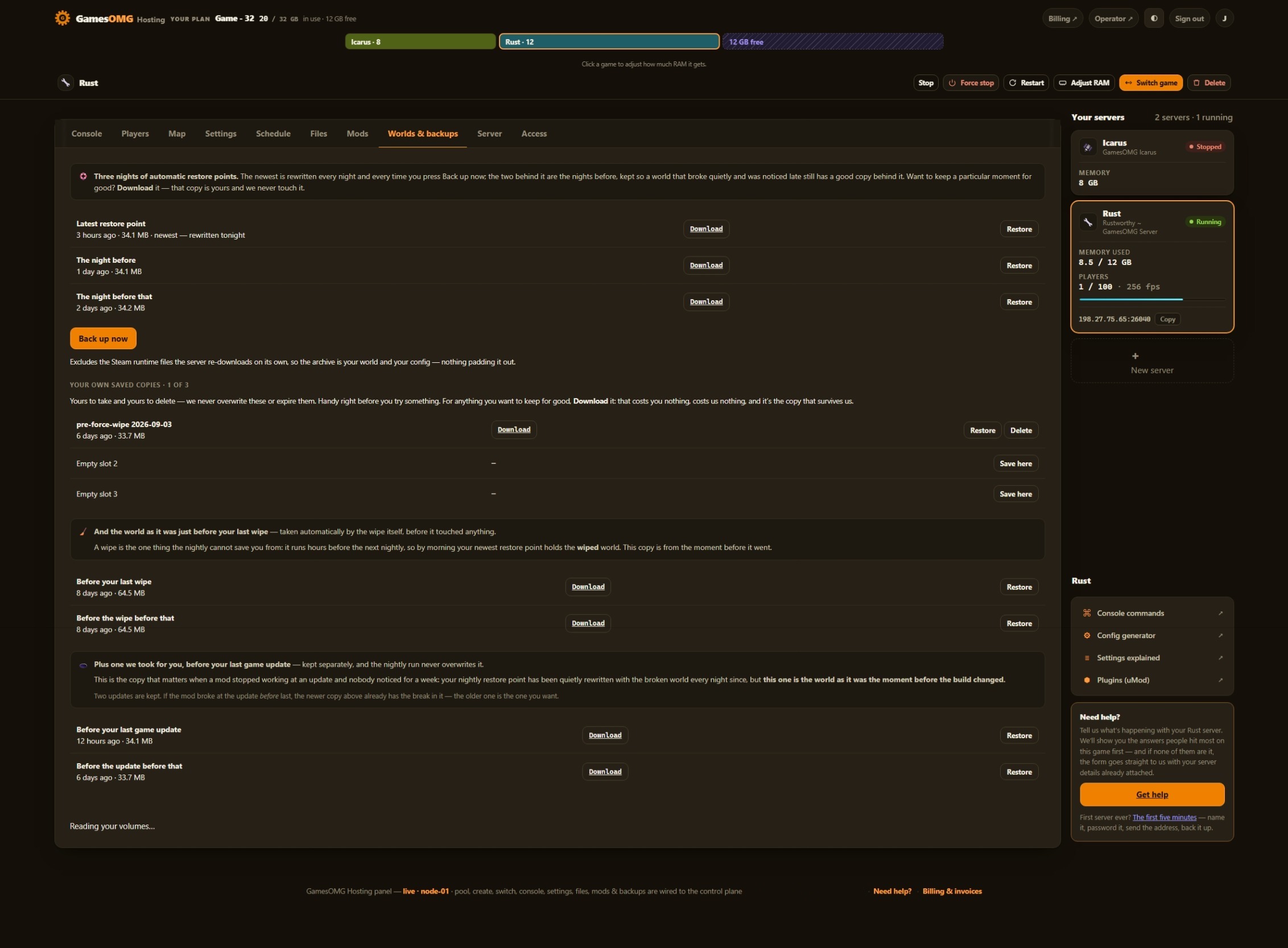Viewport: 1288px width, 948px height.
Task: Open Billing external link
Action: (x=1062, y=18)
